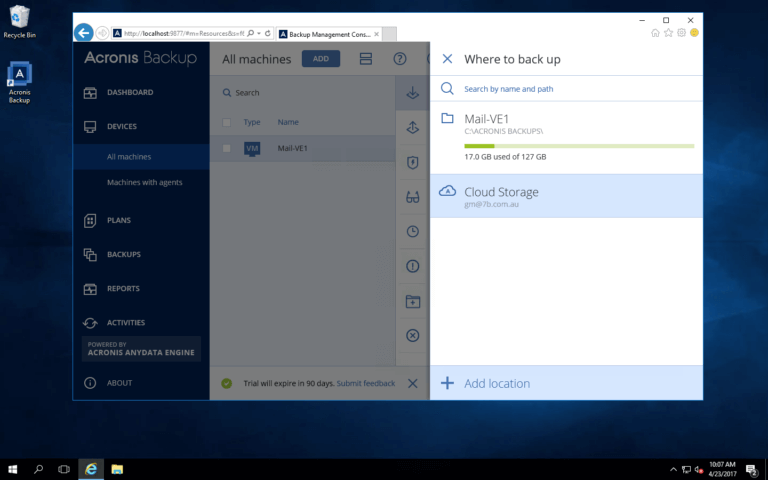Select All machines in sidebar
768x480 pixels.
click(x=141, y=157)
